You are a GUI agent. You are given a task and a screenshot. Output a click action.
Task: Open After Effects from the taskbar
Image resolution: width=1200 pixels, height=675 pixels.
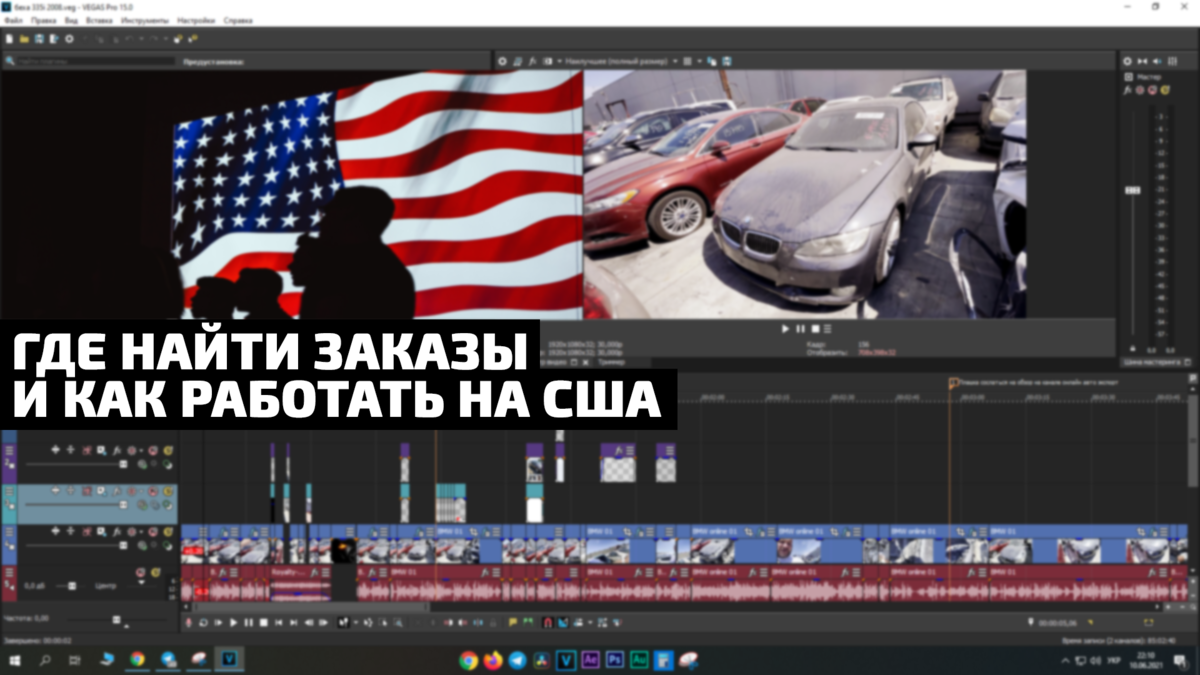(x=591, y=660)
